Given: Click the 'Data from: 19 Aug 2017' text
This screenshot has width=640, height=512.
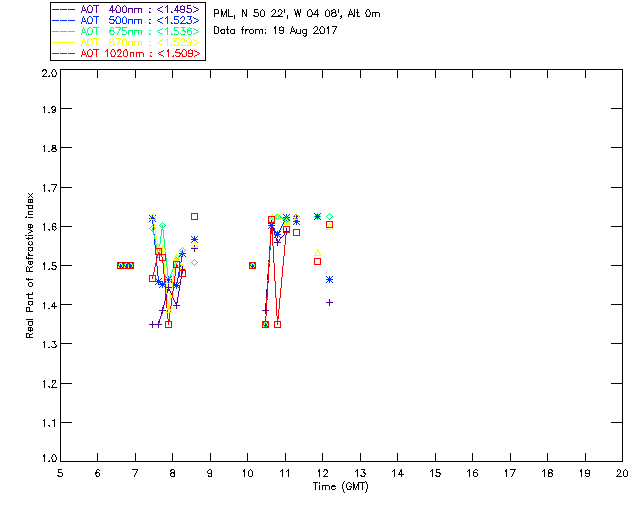Looking at the screenshot, I should 275,31.
